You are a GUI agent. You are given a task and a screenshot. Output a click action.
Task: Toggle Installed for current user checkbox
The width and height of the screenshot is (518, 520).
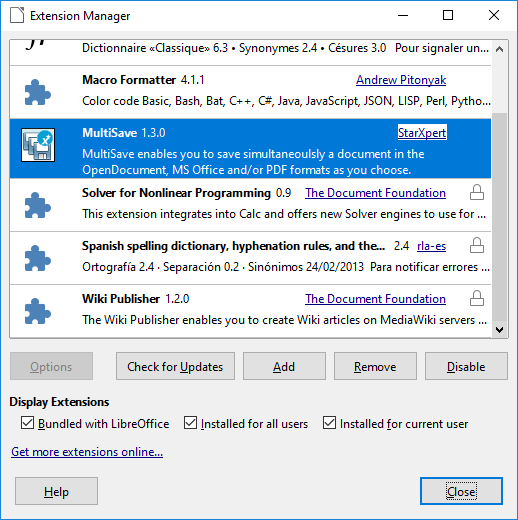pyautogui.click(x=329, y=423)
